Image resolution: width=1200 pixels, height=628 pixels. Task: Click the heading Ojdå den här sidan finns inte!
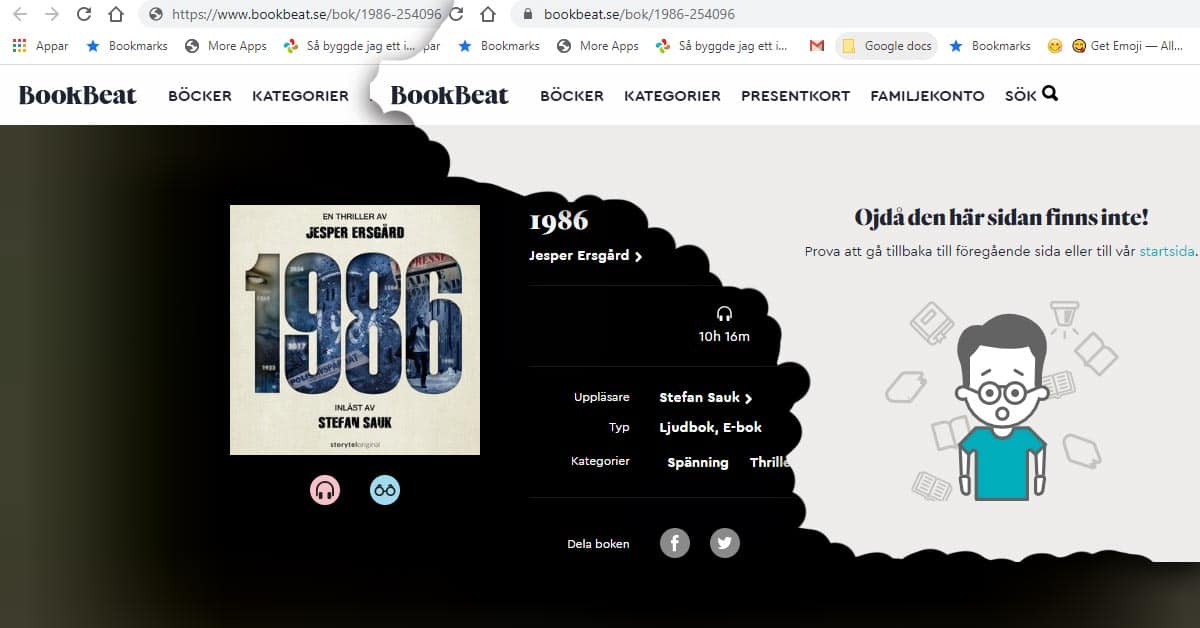[x=1001, y=217]
